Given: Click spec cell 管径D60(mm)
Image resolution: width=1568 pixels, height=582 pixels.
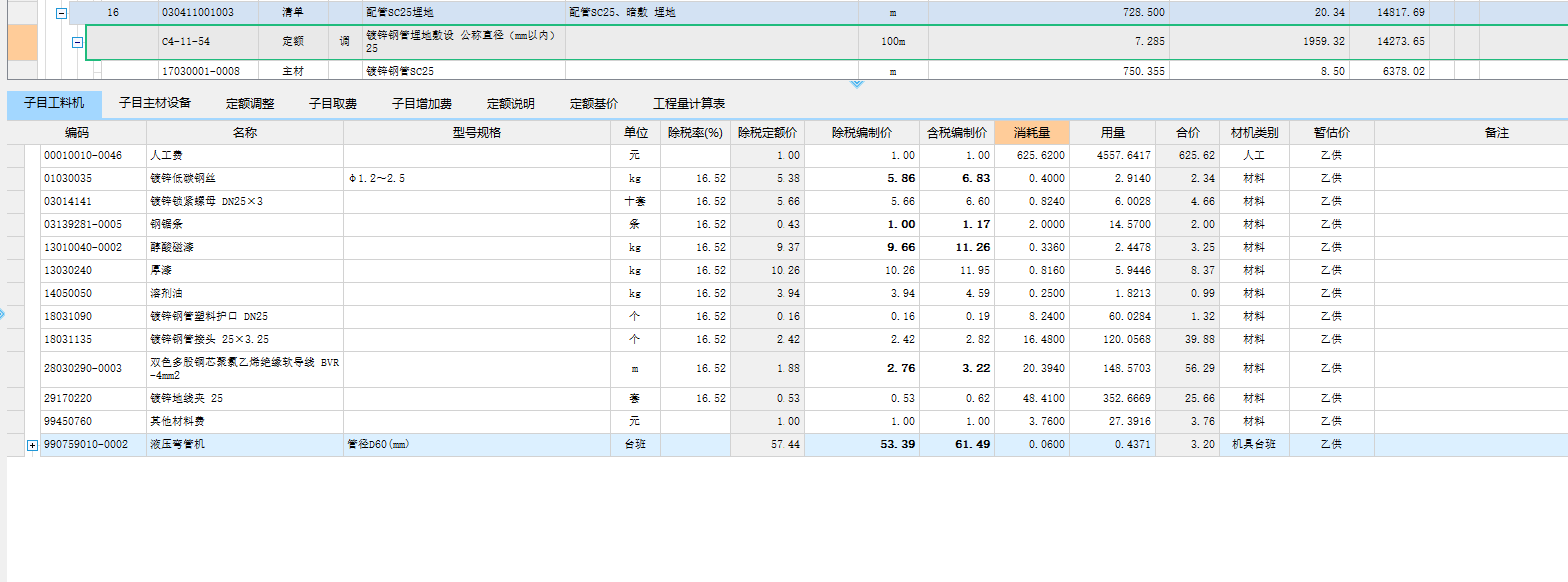Looking at the screenshot, I should [x=477, y=444].
